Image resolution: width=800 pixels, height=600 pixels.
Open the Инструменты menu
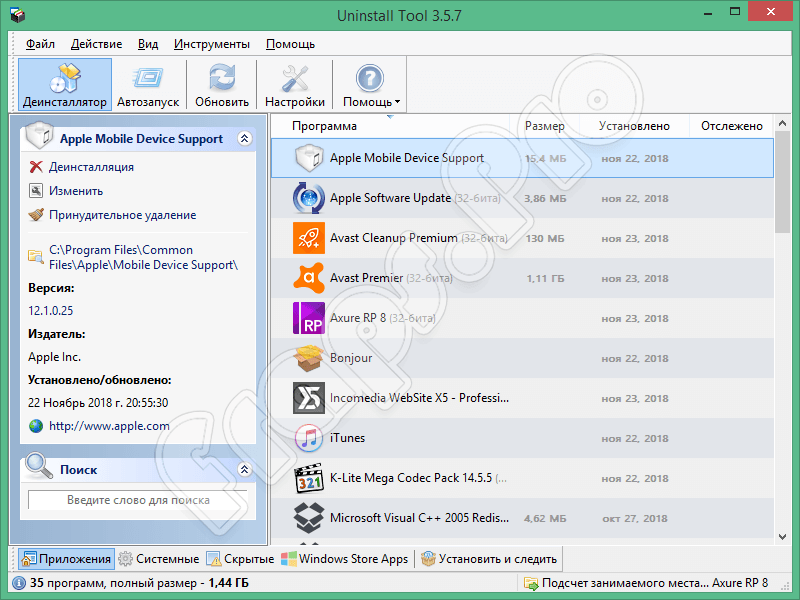(x=212, y=44)
